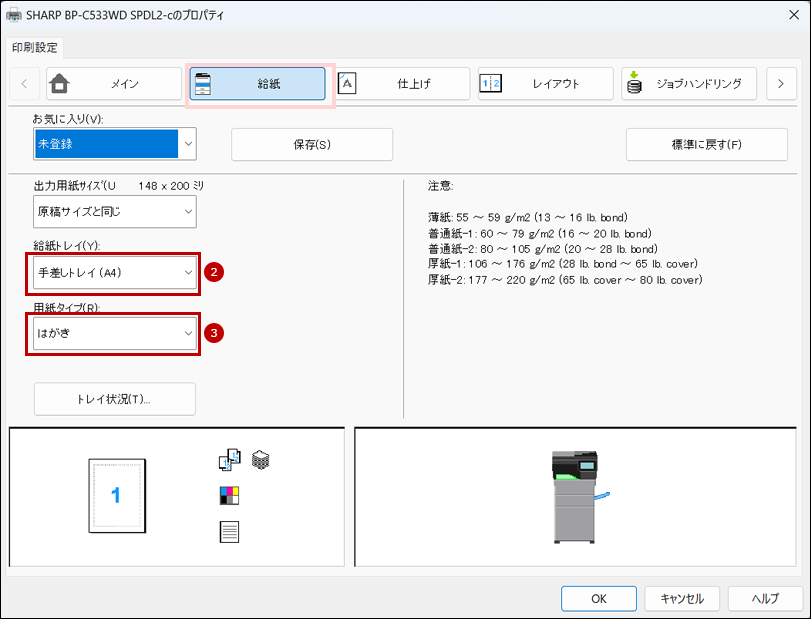
Task: Click the printer image in the preview
Action: pos(577,496)
